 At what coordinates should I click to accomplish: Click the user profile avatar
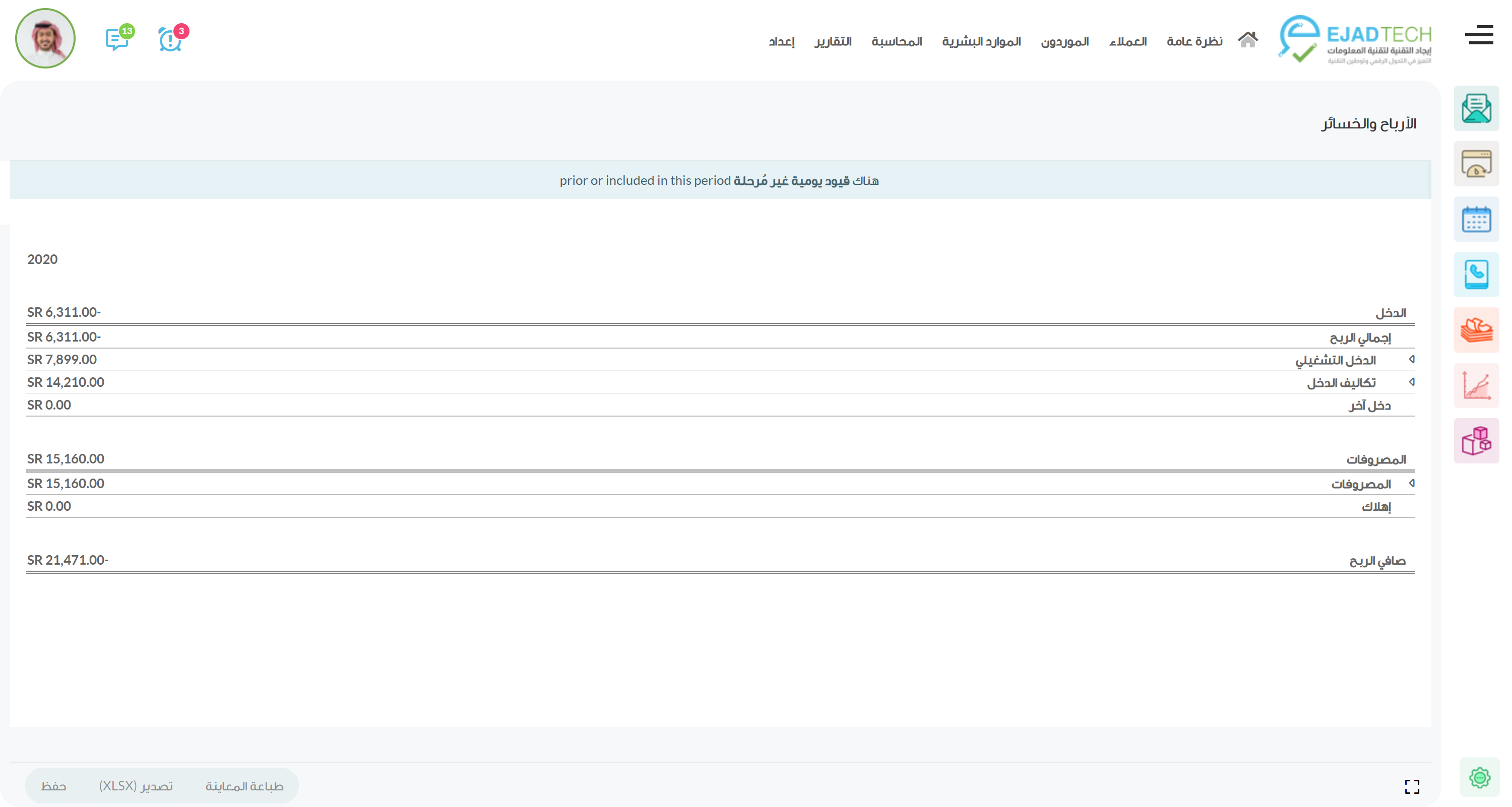tap(45, 38)
